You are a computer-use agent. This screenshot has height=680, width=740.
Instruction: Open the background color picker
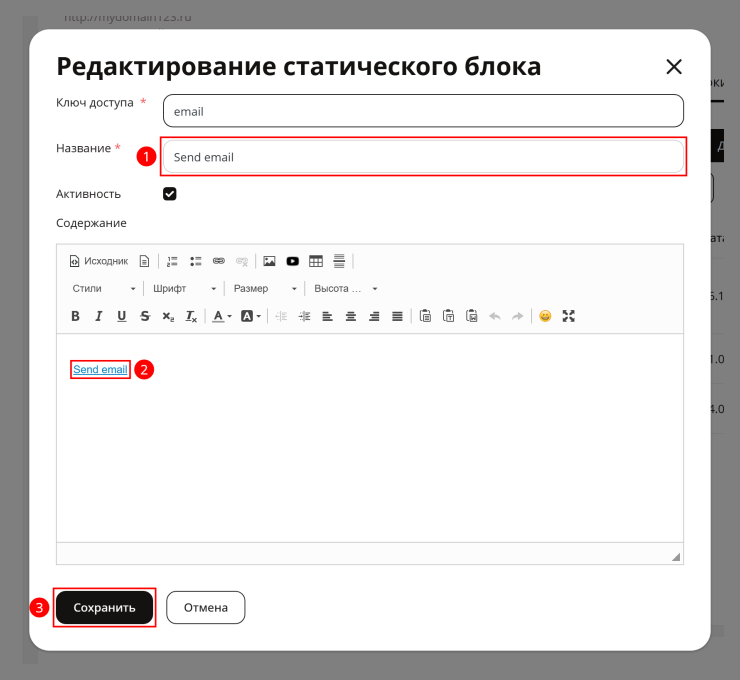coord(251,316)
